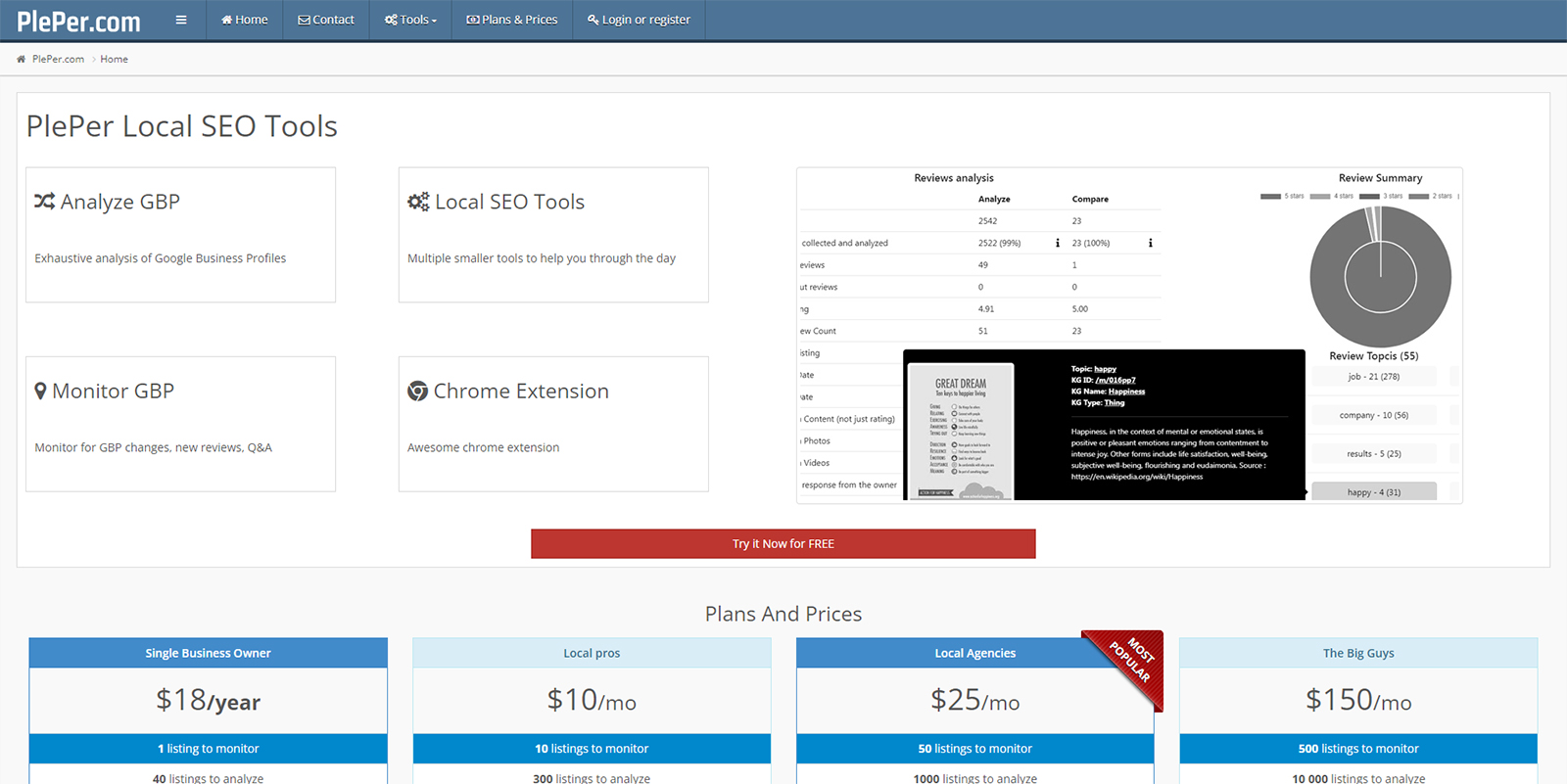Click the $150/mo price

(x=1358, y=700)
